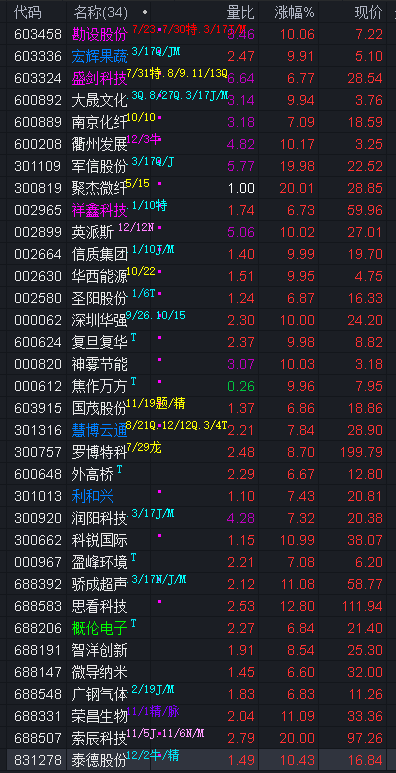
Task: Select 神雾节能 stock name
Action: (100, 364)
